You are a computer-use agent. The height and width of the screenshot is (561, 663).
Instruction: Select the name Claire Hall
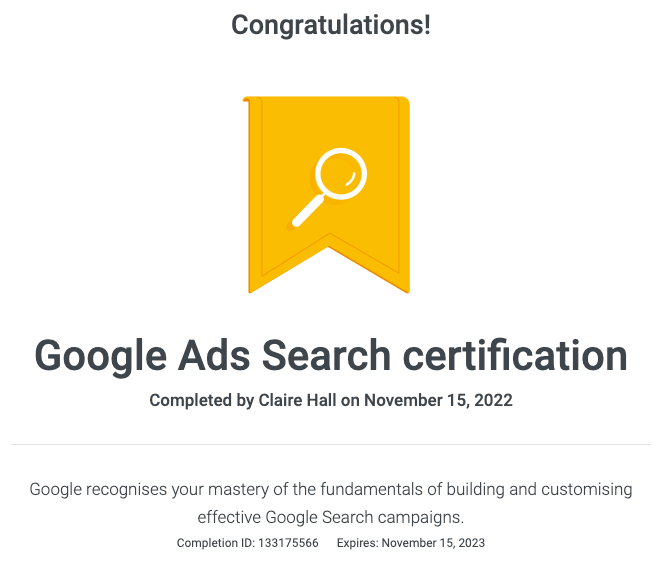pos(297,400)
